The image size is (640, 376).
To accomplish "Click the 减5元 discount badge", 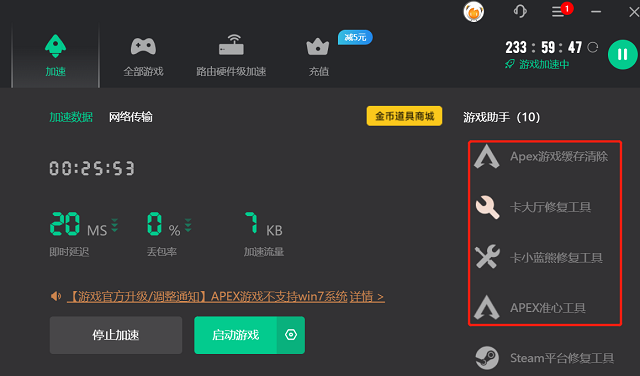I will (355, 38).
